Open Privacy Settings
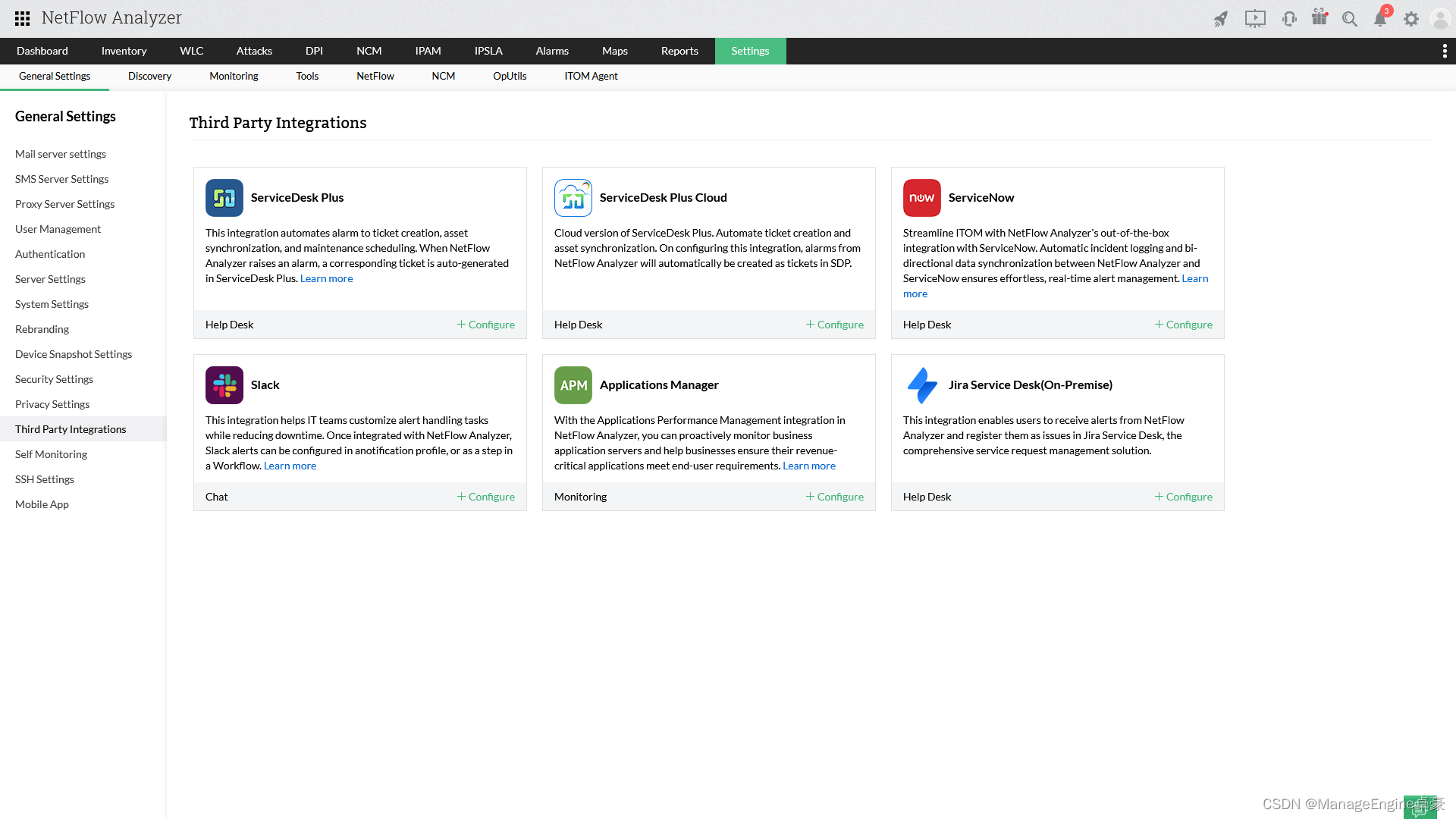1456x819 pixels. [52, 404]
